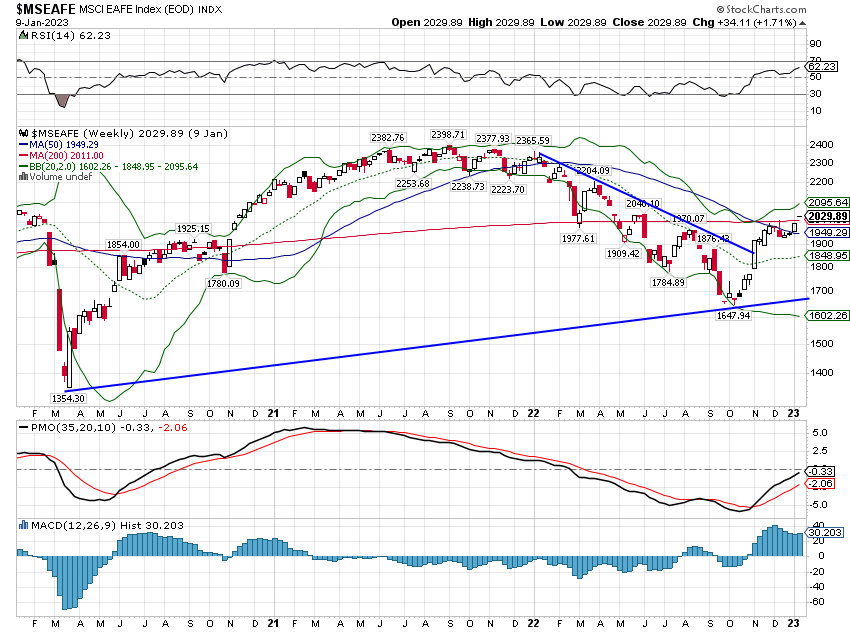850x633 pixels.
Task: Click the 1780.09 price annotation
Action: coord(223,283)
